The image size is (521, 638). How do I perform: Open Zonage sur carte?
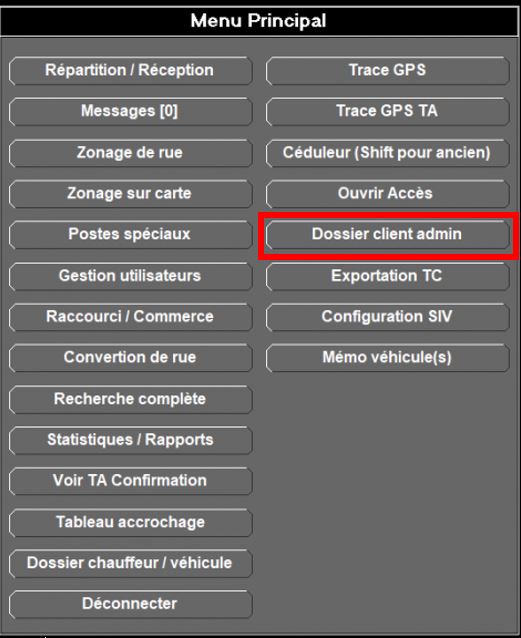[130, 194]
